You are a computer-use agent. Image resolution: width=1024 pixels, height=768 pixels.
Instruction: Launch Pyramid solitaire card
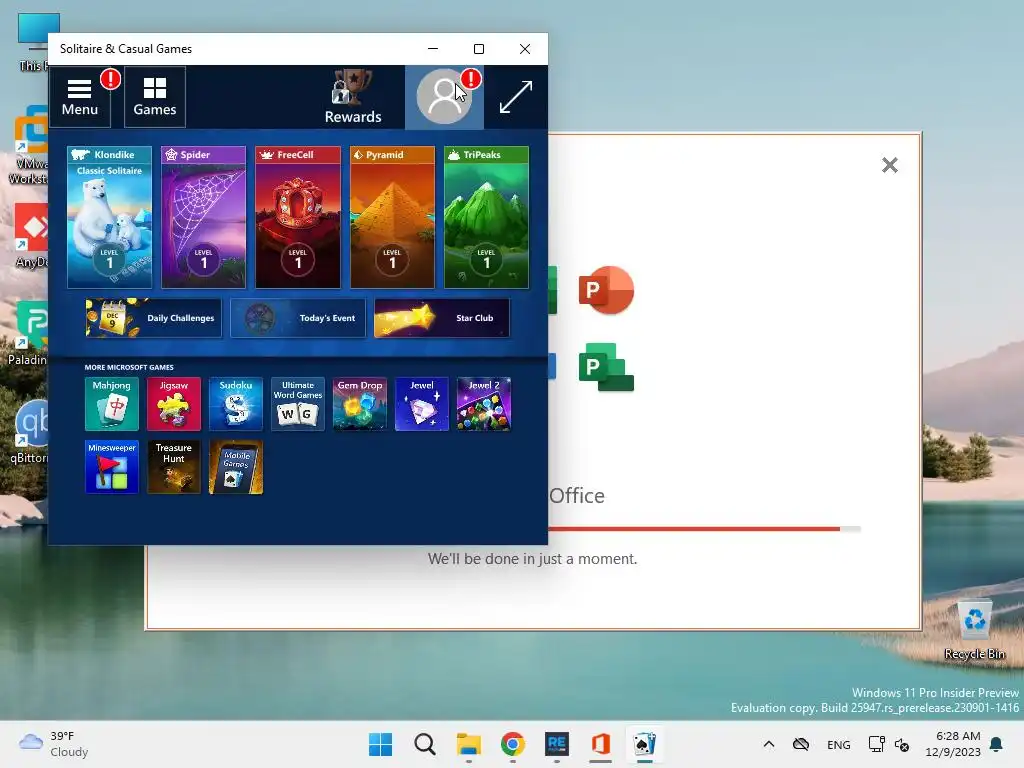(x=392, y=217)
